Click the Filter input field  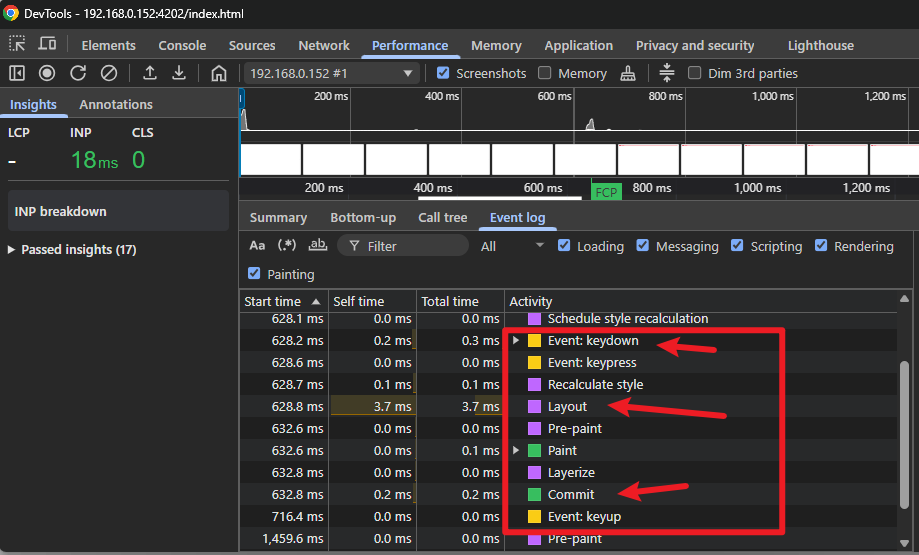(403, 246)
